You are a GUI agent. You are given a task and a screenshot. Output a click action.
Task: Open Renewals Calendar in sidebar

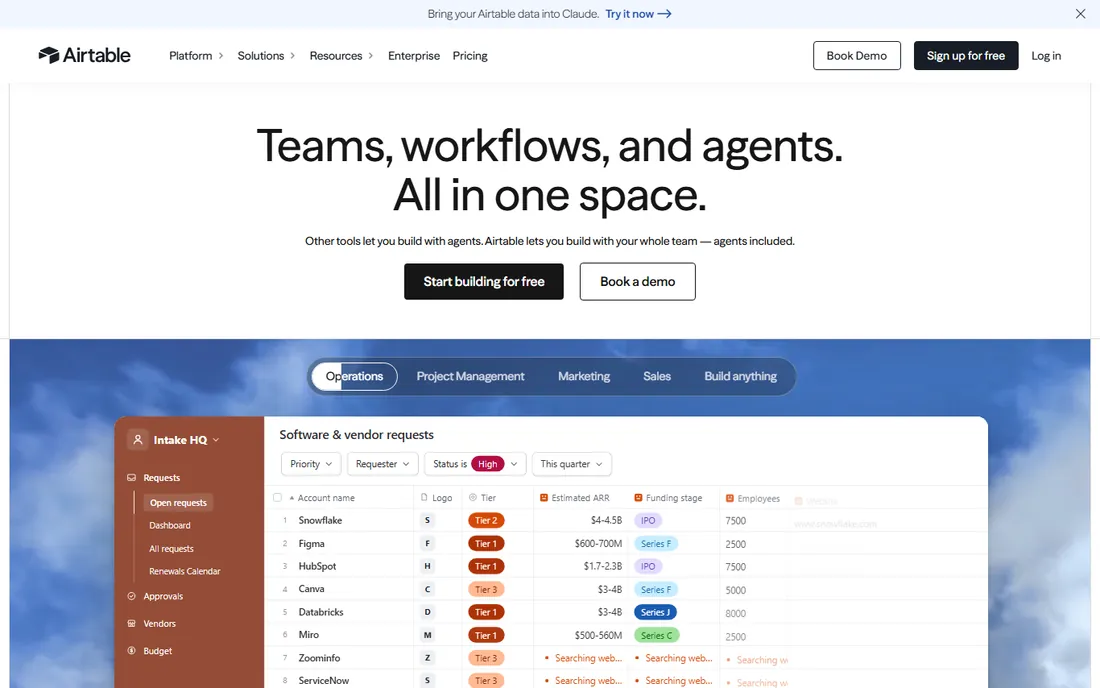coord(185,572)
